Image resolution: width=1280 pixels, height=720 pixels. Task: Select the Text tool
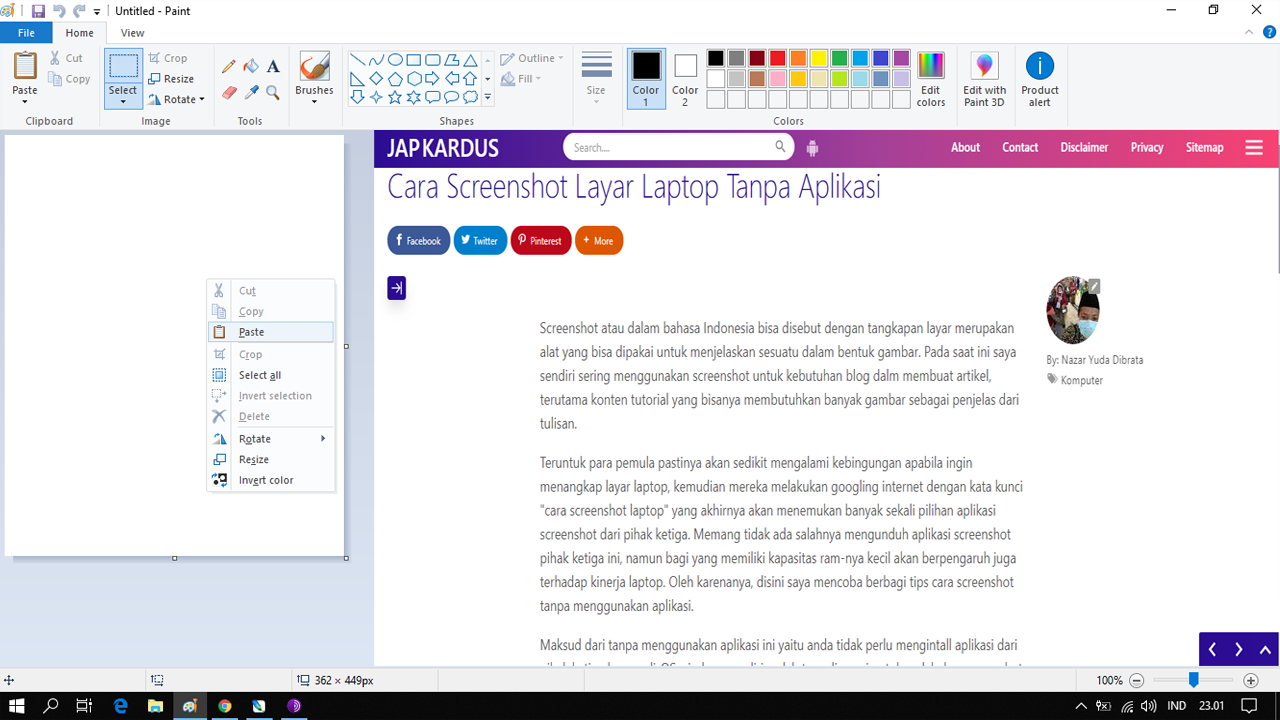point(273,67)
